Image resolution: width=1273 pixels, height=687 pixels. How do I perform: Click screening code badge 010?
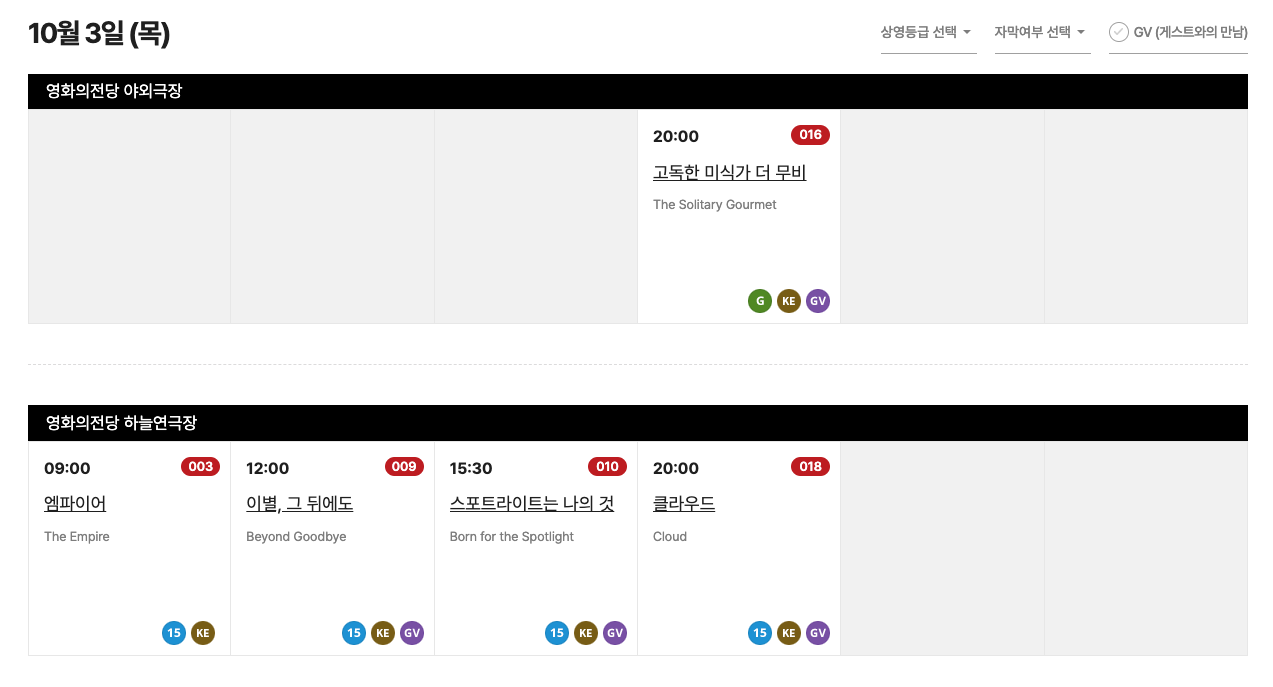(607, 467)
